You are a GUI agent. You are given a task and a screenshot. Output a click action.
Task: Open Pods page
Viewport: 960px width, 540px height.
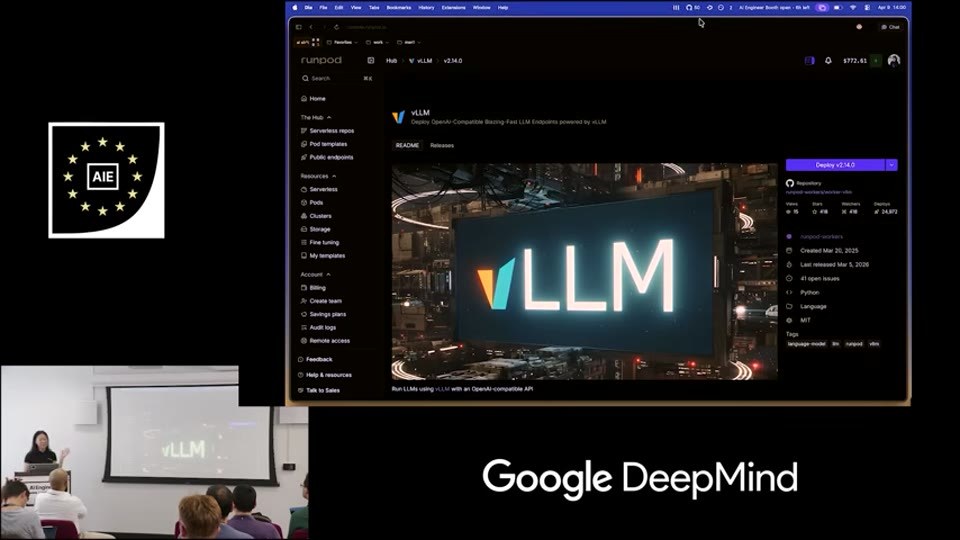pos(312,203)
